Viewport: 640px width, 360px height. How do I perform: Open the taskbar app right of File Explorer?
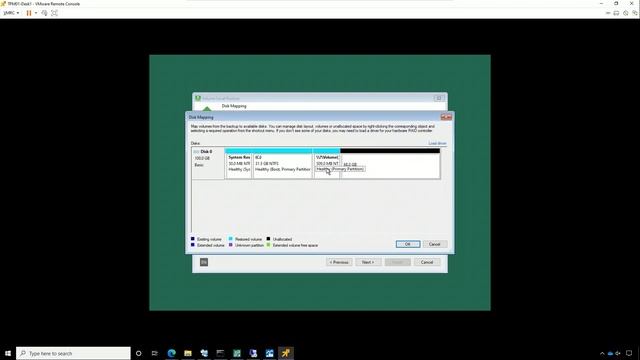pyautogui.click(x=204, y=353)
